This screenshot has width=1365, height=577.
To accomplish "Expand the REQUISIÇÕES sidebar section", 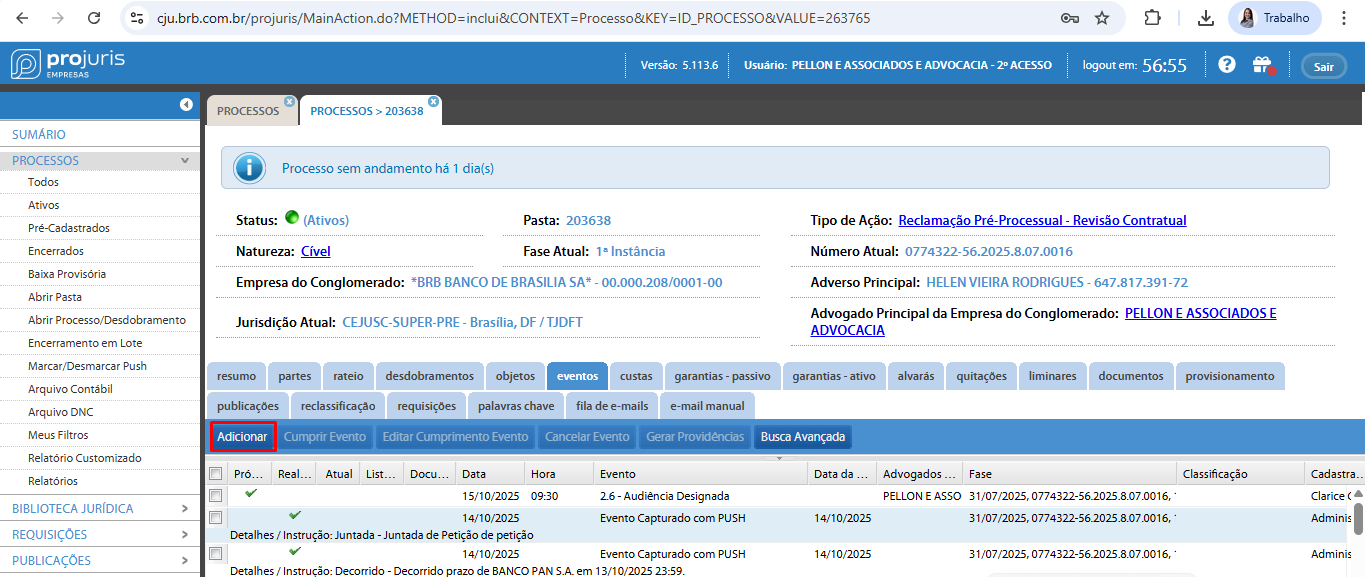I will (x=184, y=534).
